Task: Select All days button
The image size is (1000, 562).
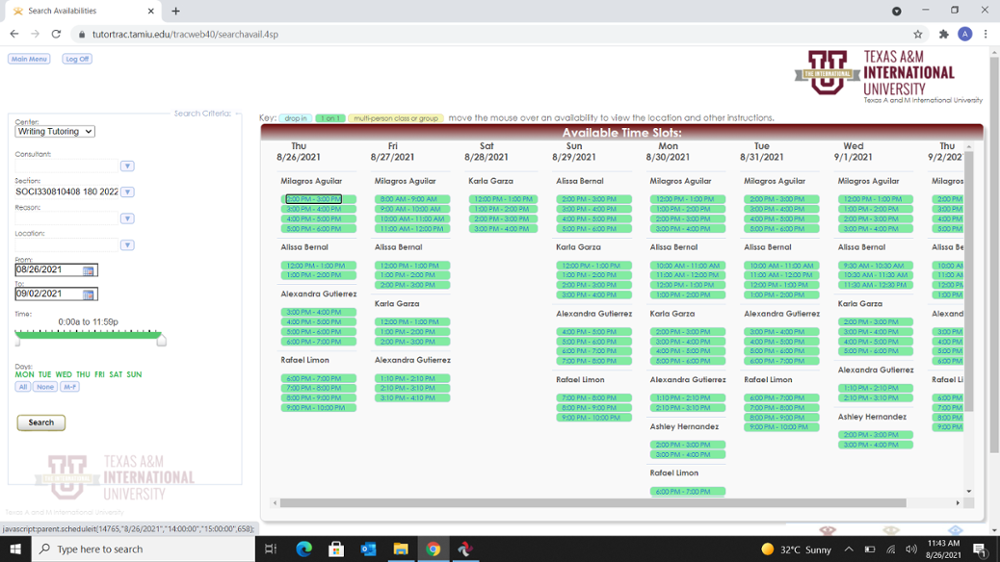Action: pos(23,387)
